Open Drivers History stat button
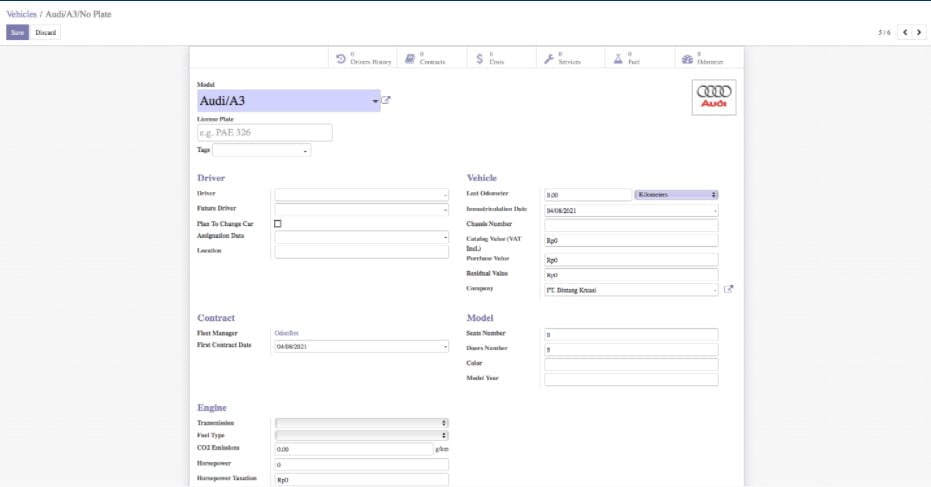The width and height of the screenshot is (931, 487). [363, 58]
